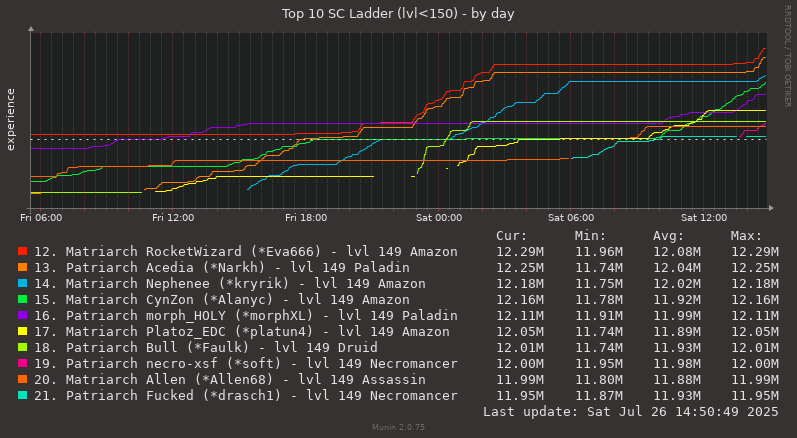Click CynZon's Avg value 11.92M
This screenshot has height=438, width=797.
point(677,299)
